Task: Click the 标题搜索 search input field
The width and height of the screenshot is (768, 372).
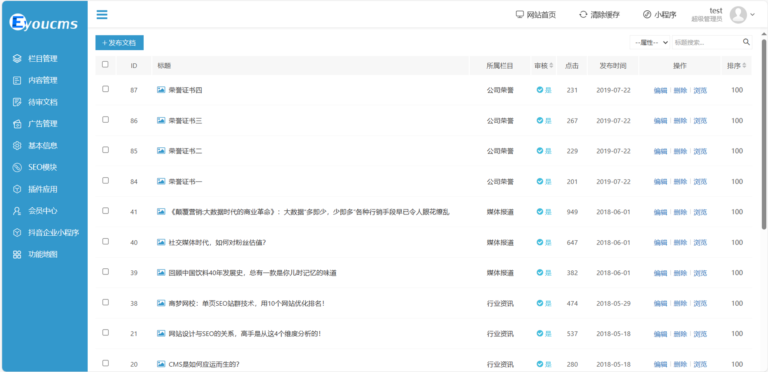Action: (705, 43)
